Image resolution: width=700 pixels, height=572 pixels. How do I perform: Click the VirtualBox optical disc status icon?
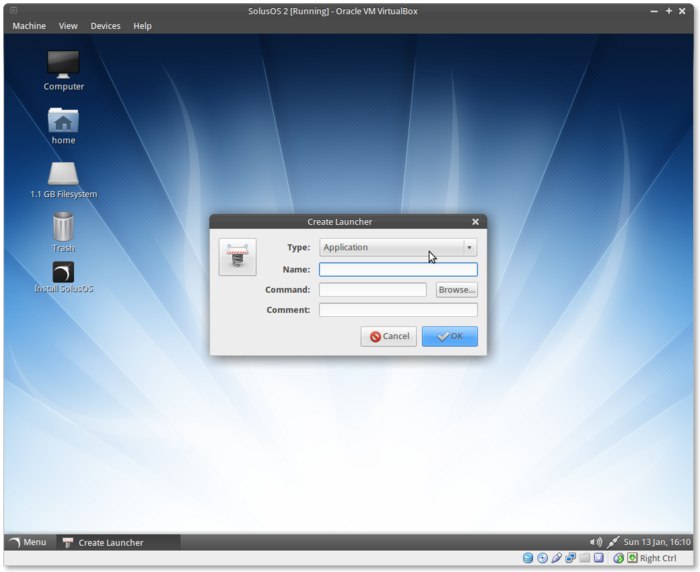point(542,558)
